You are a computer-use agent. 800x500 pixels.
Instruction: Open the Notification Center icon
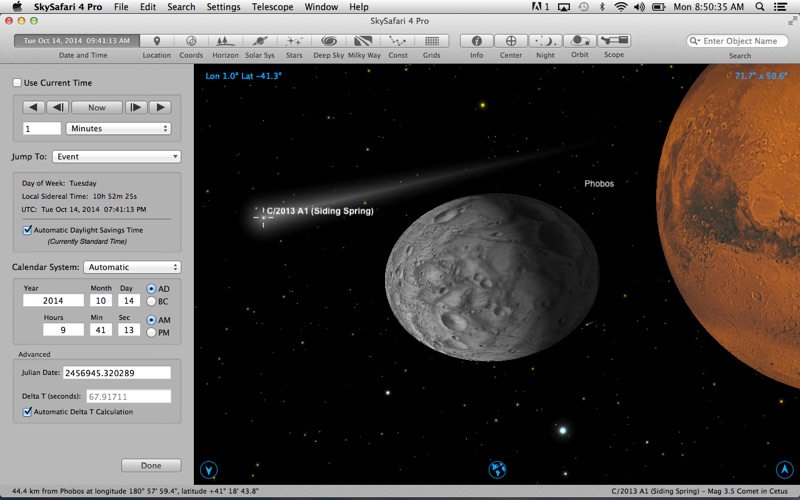tap(780, 7)
